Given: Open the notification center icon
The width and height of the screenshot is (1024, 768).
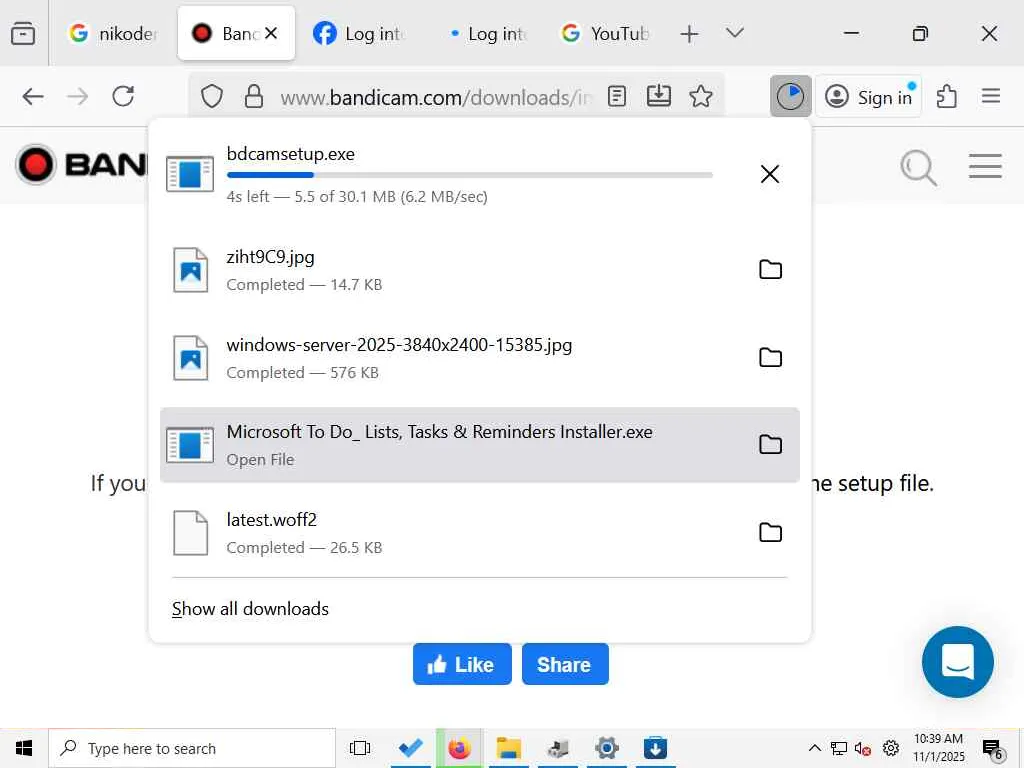Looking at the screenshot, I should tap(993, 749).
